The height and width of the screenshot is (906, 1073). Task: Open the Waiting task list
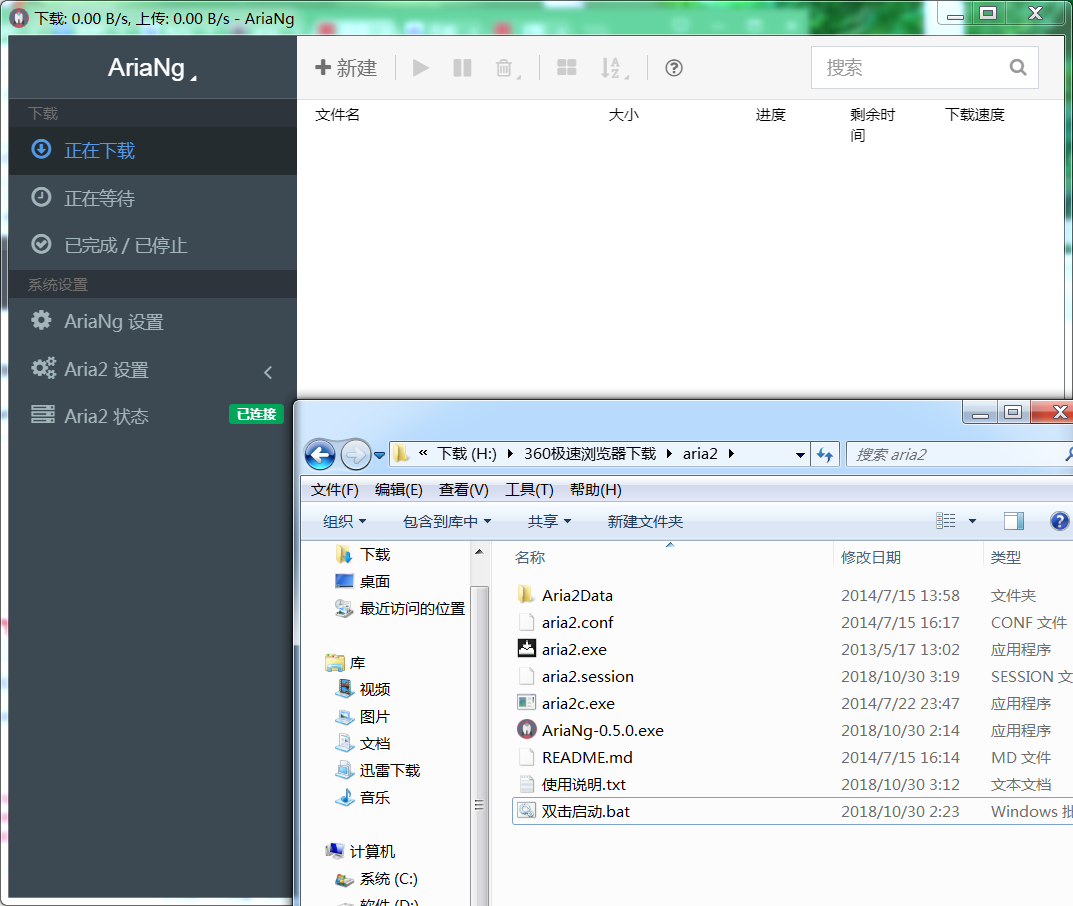click(153, 198)
